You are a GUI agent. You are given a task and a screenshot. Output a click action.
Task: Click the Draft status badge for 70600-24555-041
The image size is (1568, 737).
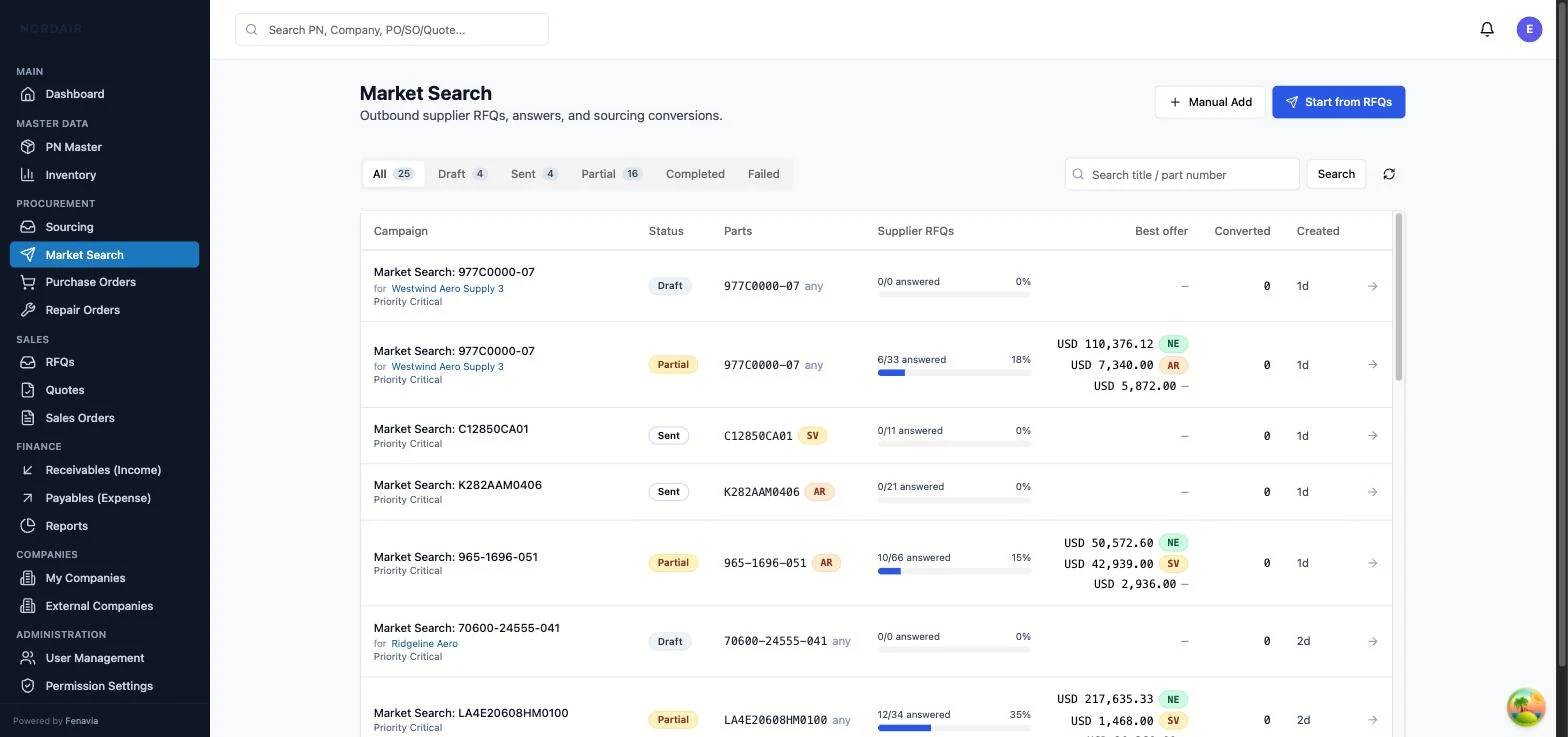pos(670,641)
